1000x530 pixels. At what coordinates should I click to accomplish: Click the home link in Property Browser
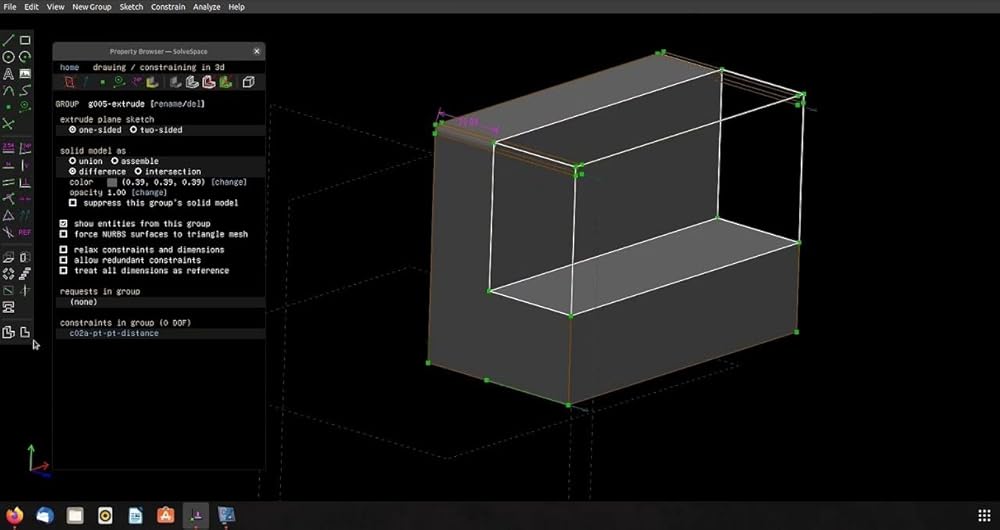70,67
